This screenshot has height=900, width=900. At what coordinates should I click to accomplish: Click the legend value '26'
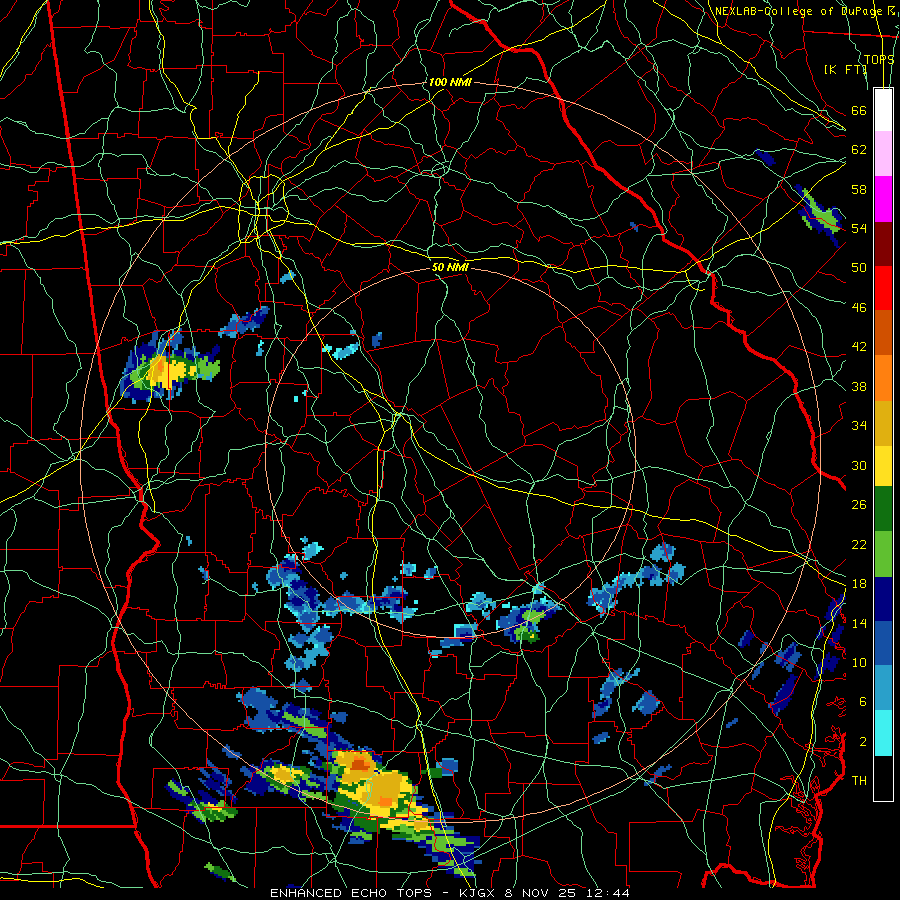(859, 505)
